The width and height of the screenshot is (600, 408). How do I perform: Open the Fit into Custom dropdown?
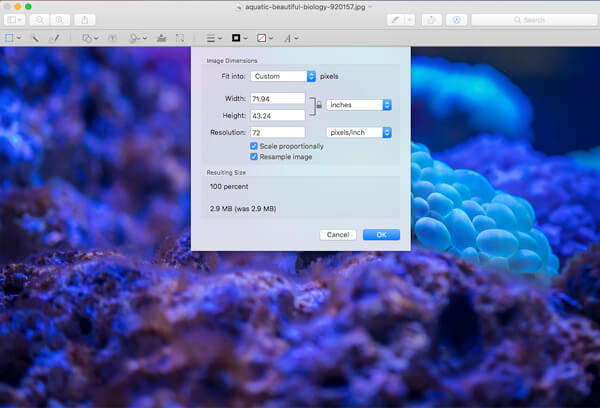point(283,76)
